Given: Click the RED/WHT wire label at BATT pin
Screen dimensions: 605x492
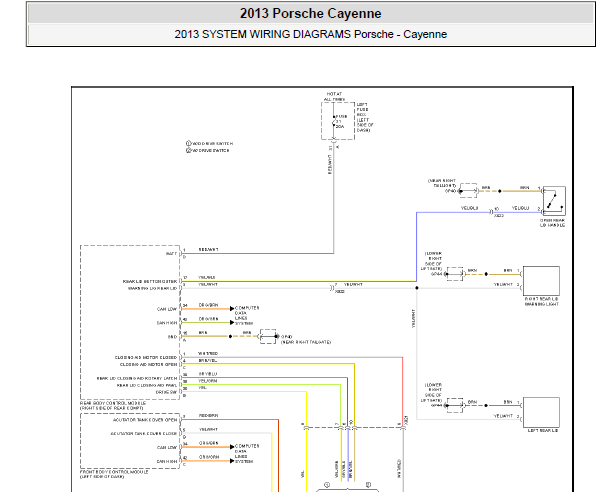Looking at the screenshot, I should pyautogui.click(x=208, y=250).
